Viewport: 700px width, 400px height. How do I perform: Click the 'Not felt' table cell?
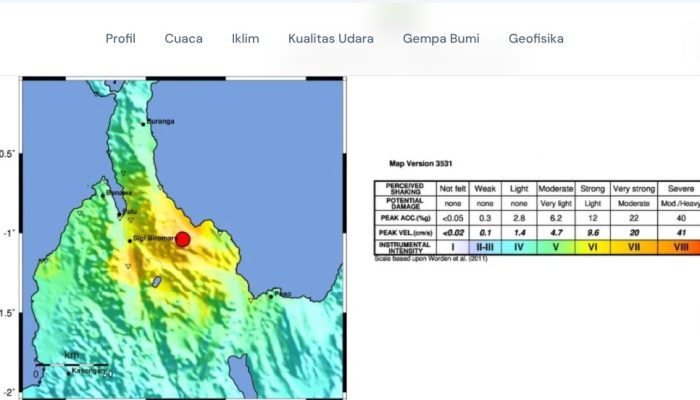[453, 189]
